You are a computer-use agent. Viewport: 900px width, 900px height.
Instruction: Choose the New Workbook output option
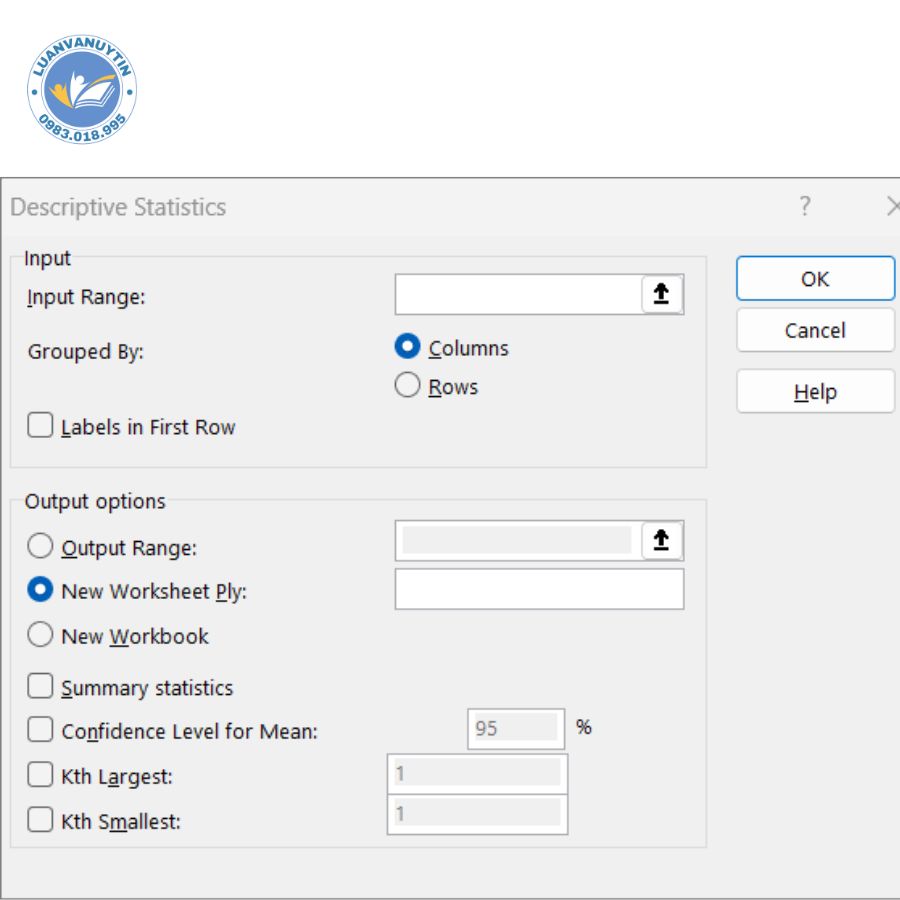pos(41,636)
